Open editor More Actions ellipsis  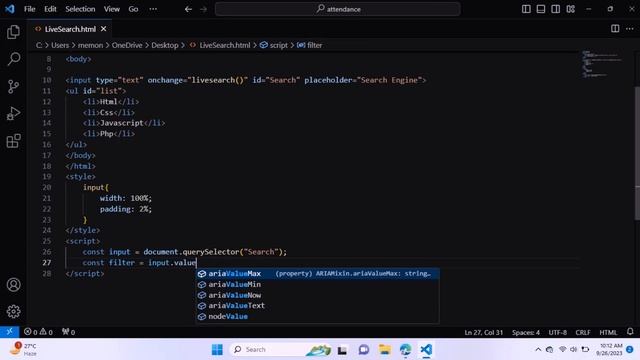pyautogui.click(x=630, y=29)
